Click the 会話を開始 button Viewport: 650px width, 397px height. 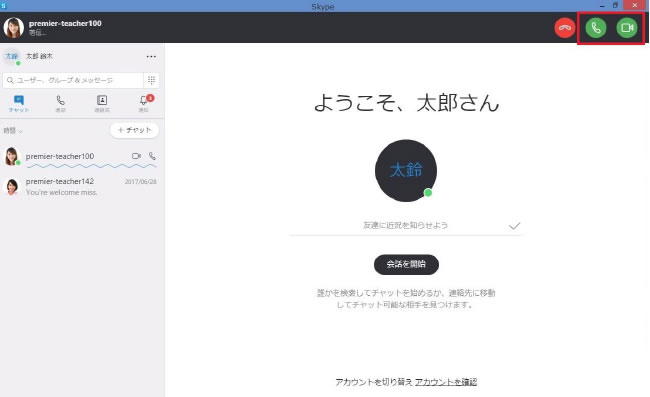406,264
